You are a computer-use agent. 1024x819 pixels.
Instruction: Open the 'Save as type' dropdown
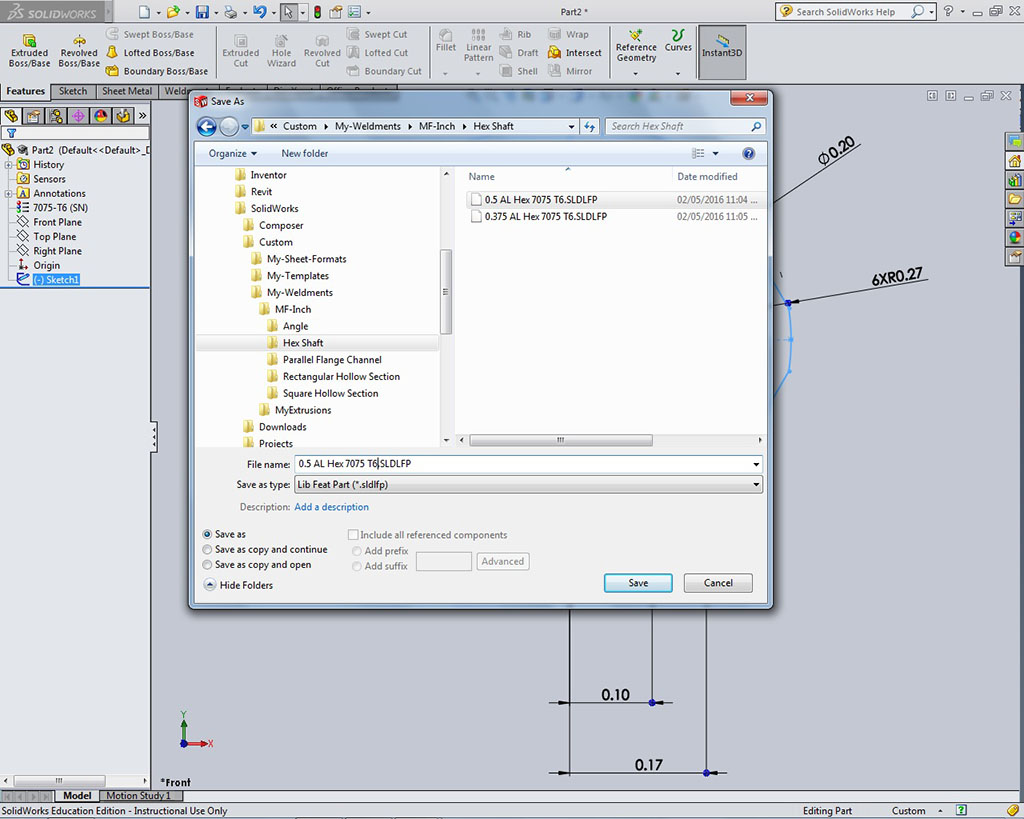click(x=528, y=485)
